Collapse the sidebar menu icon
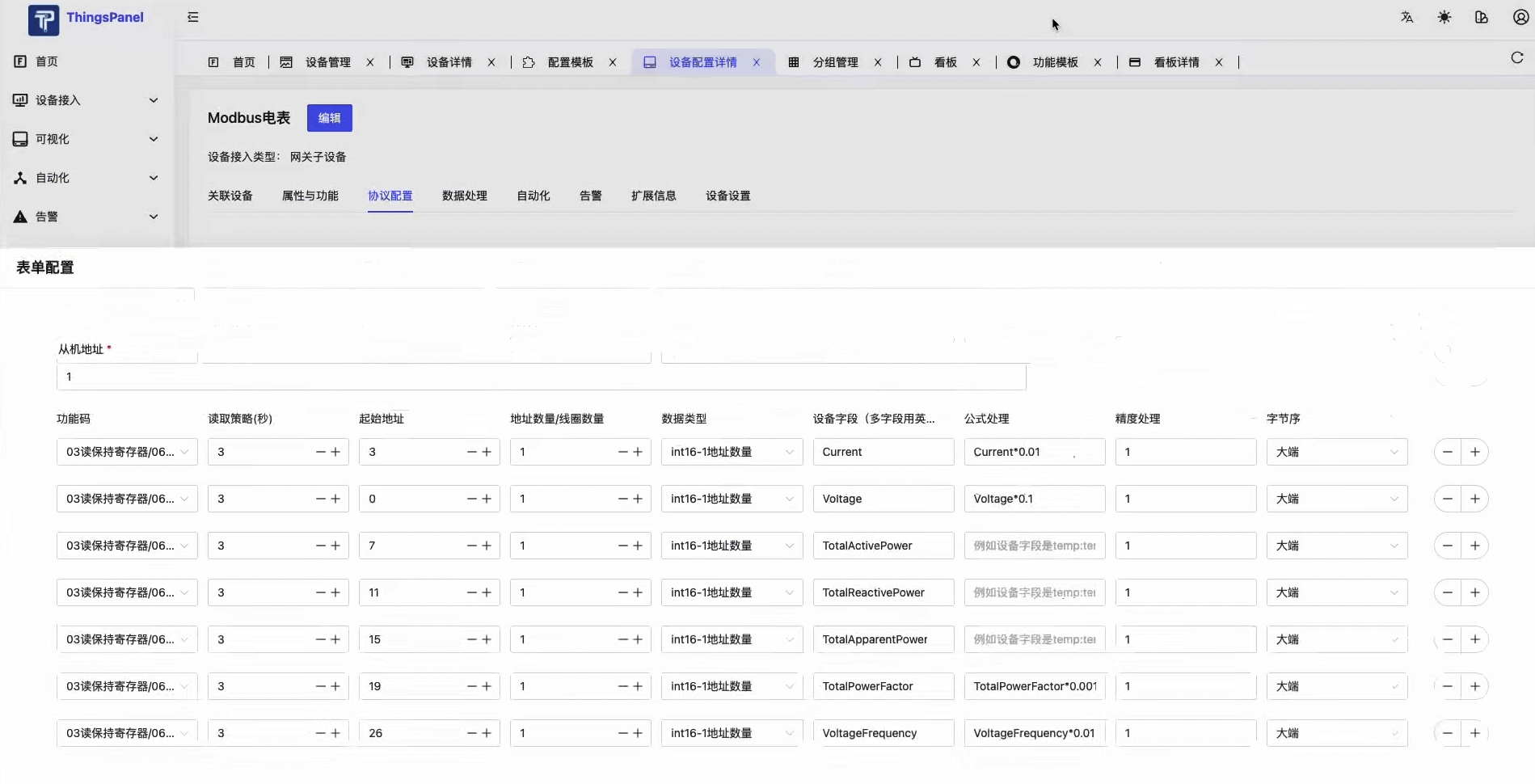The image size is (1535, 784). (192, 17)
